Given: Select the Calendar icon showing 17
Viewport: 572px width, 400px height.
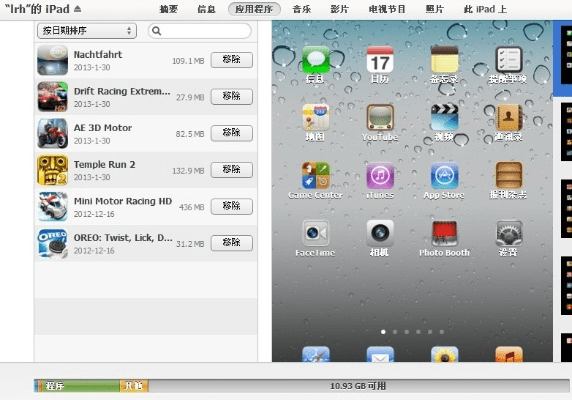Looking at the screenshot, I should pyautogui.click(x=380, y=60).
